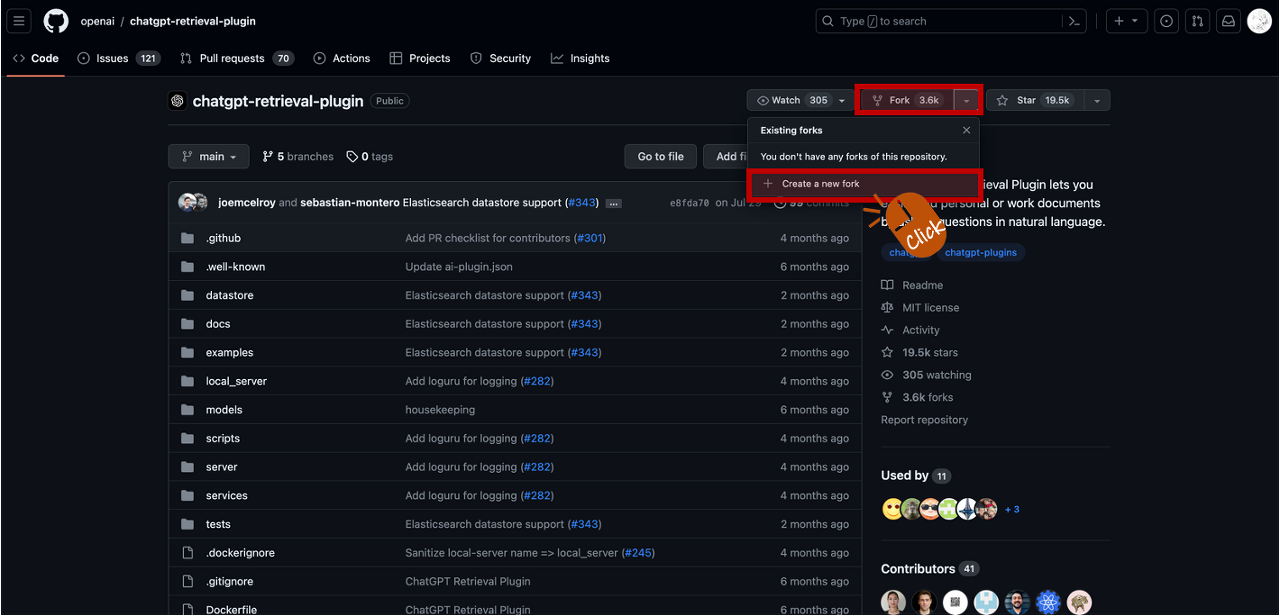Switch to the Code tab
This screenshot has width=1280, height=616.
tap(36, 58)
